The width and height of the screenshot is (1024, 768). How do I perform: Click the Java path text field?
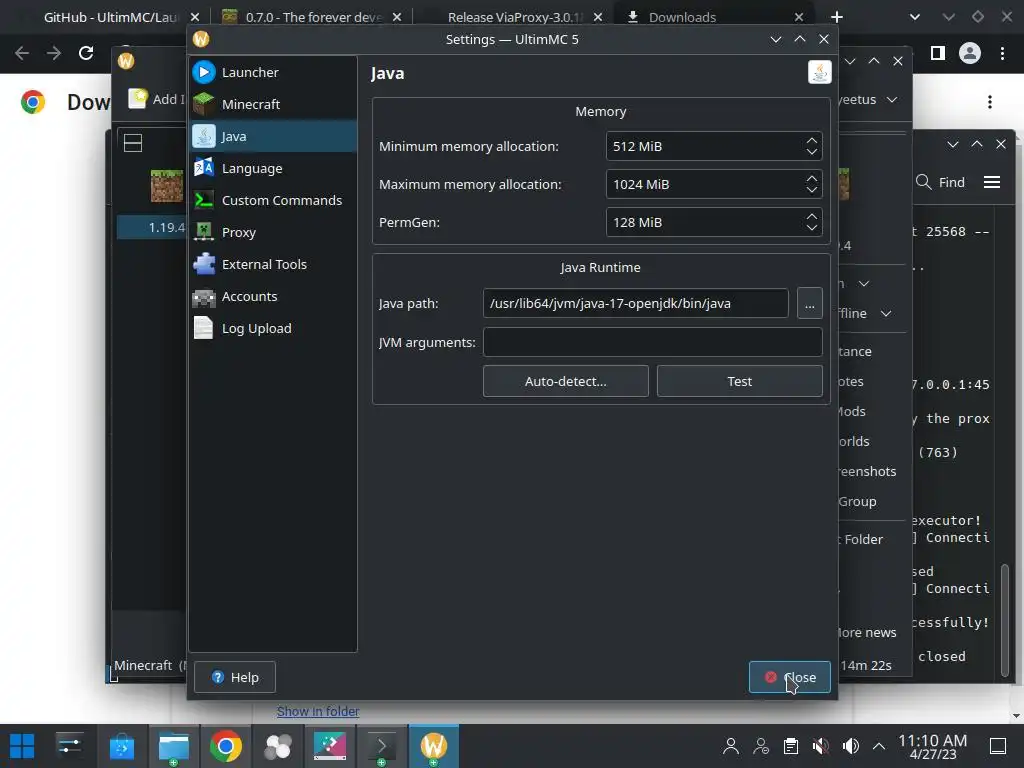tap(635, 303)
